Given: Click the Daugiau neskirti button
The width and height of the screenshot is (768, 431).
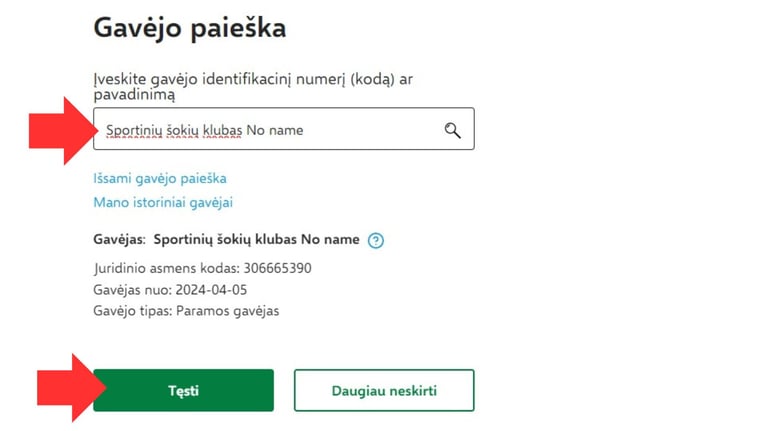Looking at the screenshot, I should [384, 390].
